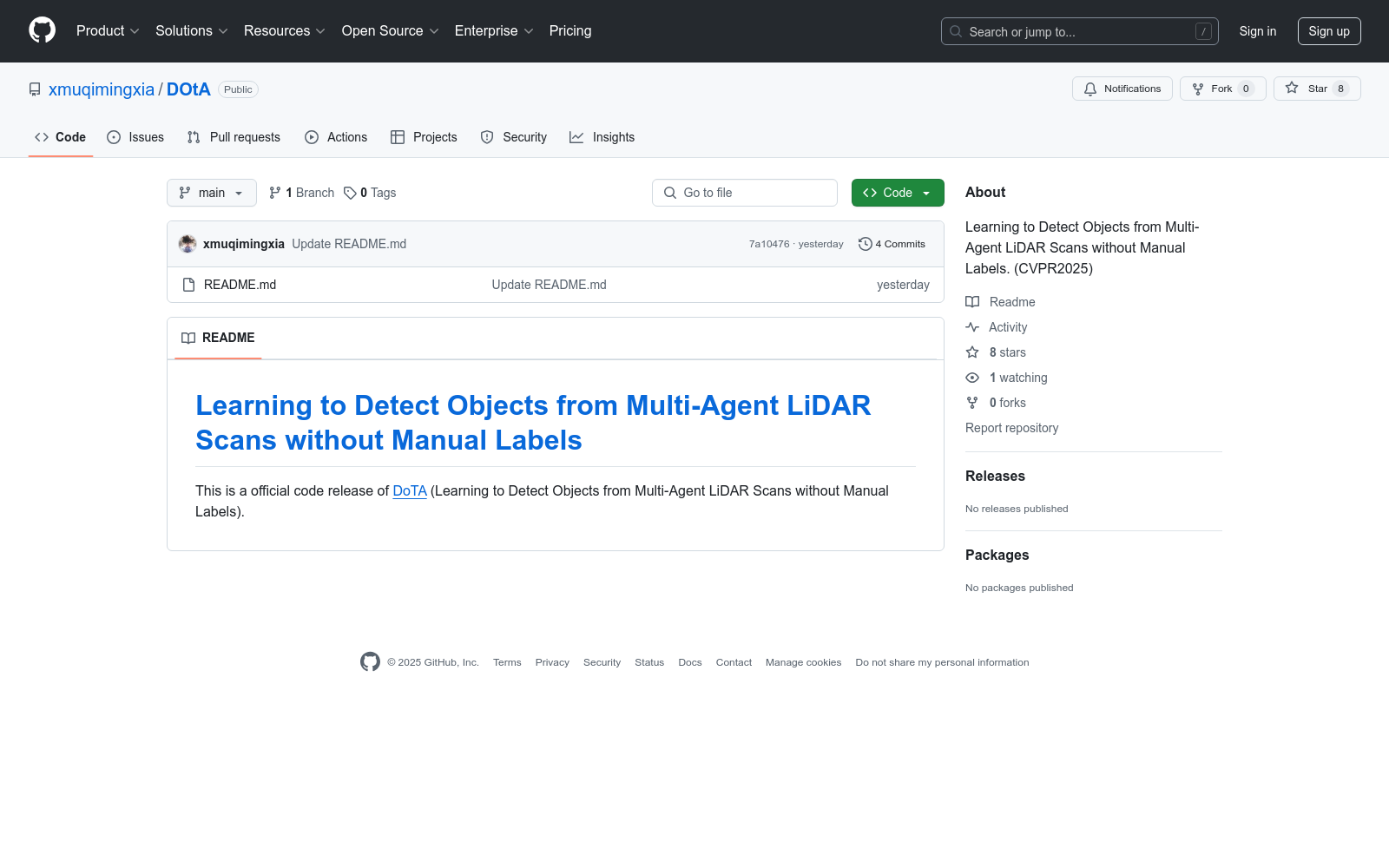Image resolution: width=1389 pixels, height=868 pixels.
Task: Jump to Readme in About sidebar
Action: tap(1000, 302)
